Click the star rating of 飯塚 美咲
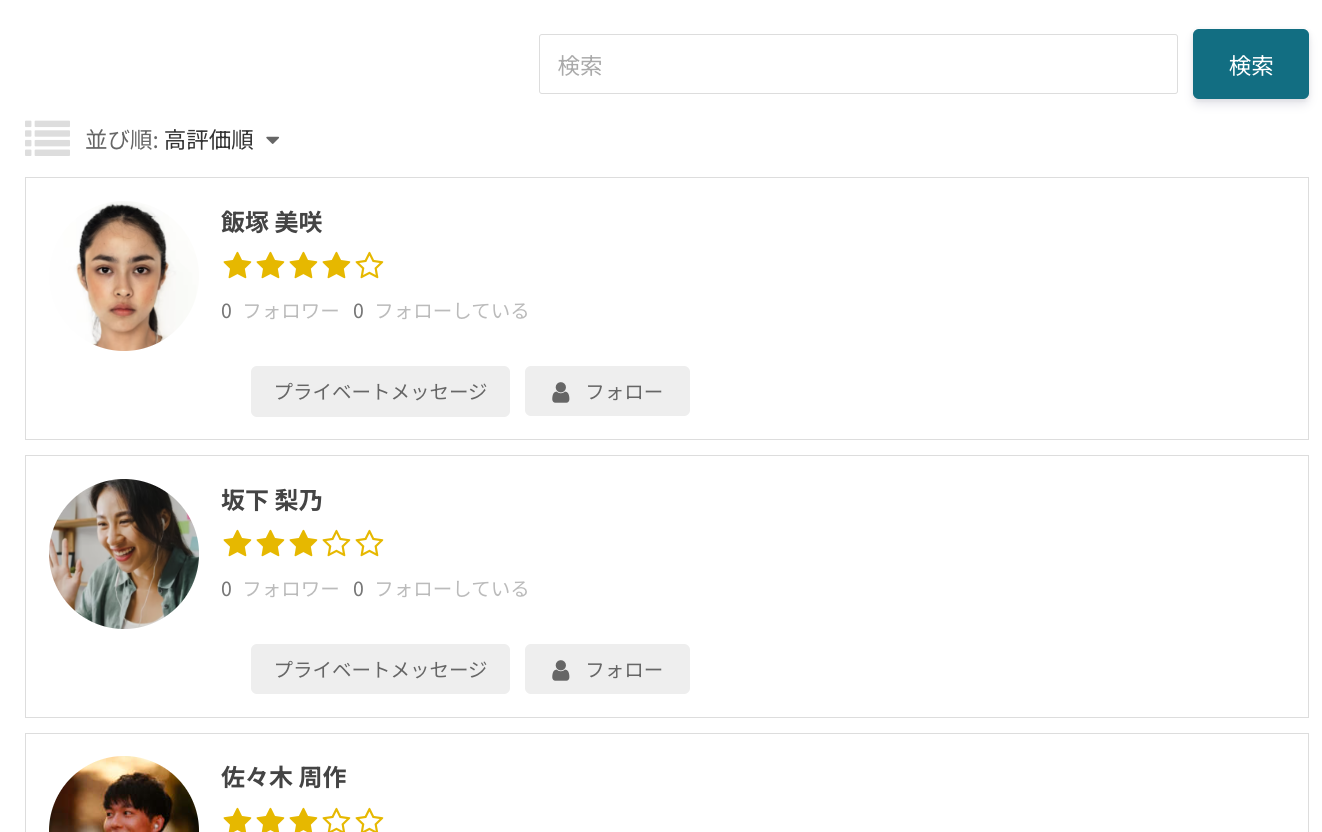The height and width of the screenshot is (832, 1322). tap(302, 266)
